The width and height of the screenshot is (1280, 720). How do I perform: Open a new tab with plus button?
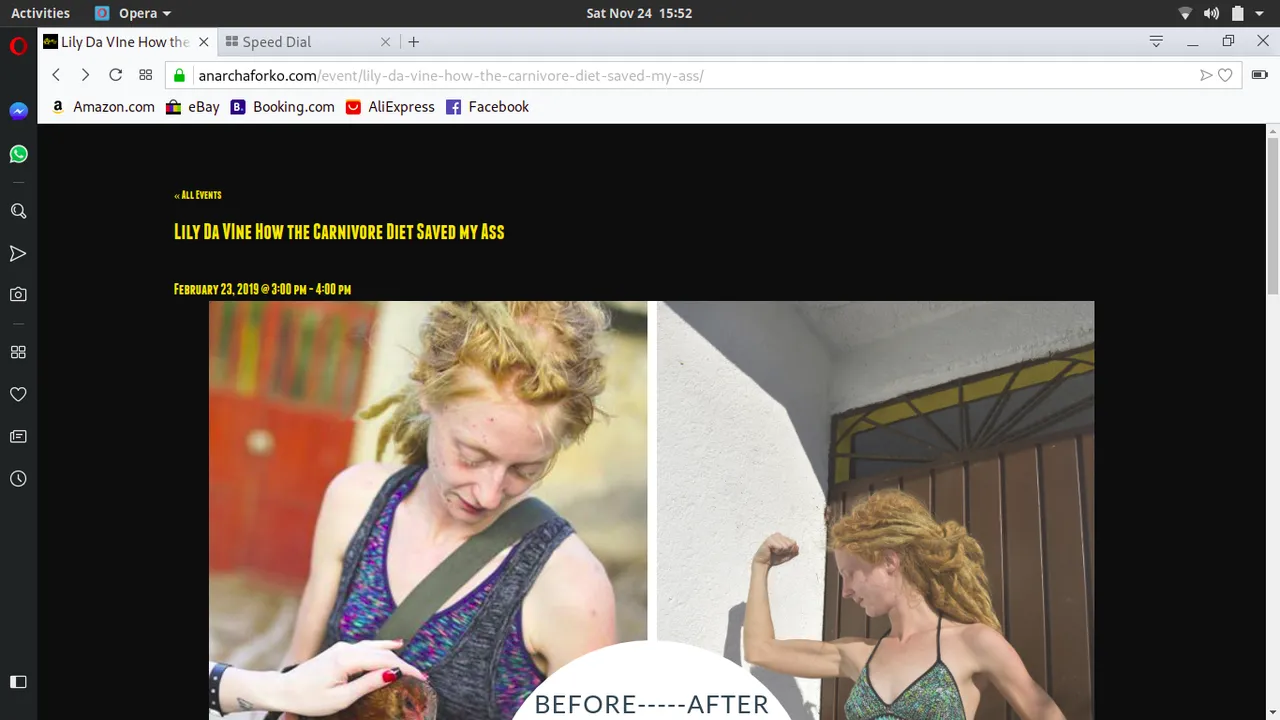pyautogui.click(x=413, y=42)
